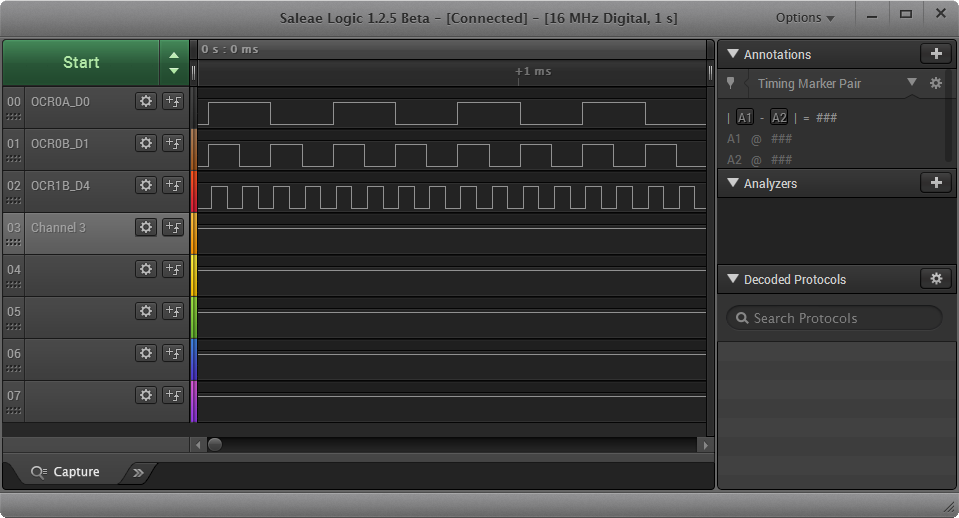Place timing marker A1
The width and height of the screenshot is (959, 518).
coord(744,117)
